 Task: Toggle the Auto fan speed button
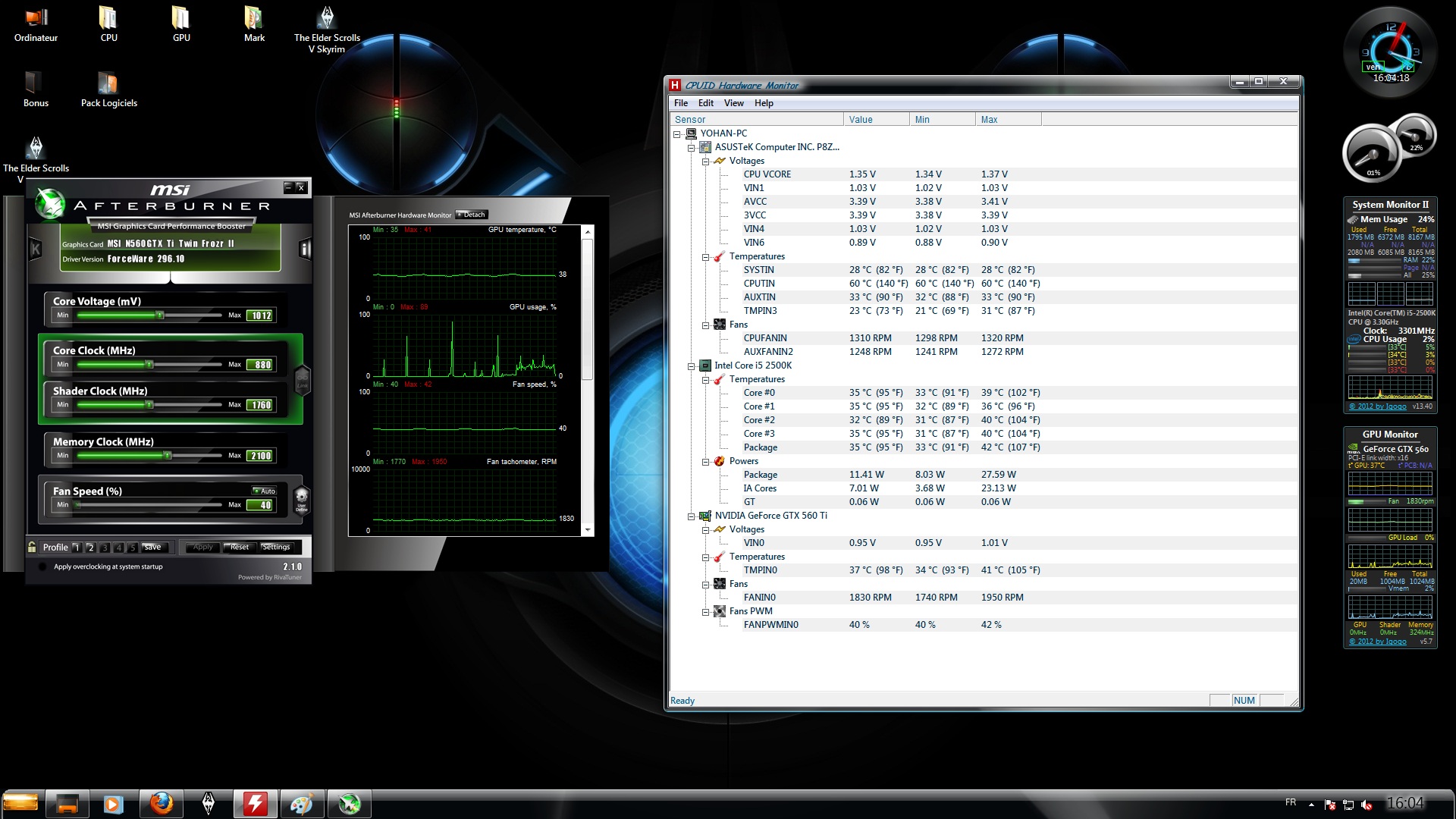[265, 491]
